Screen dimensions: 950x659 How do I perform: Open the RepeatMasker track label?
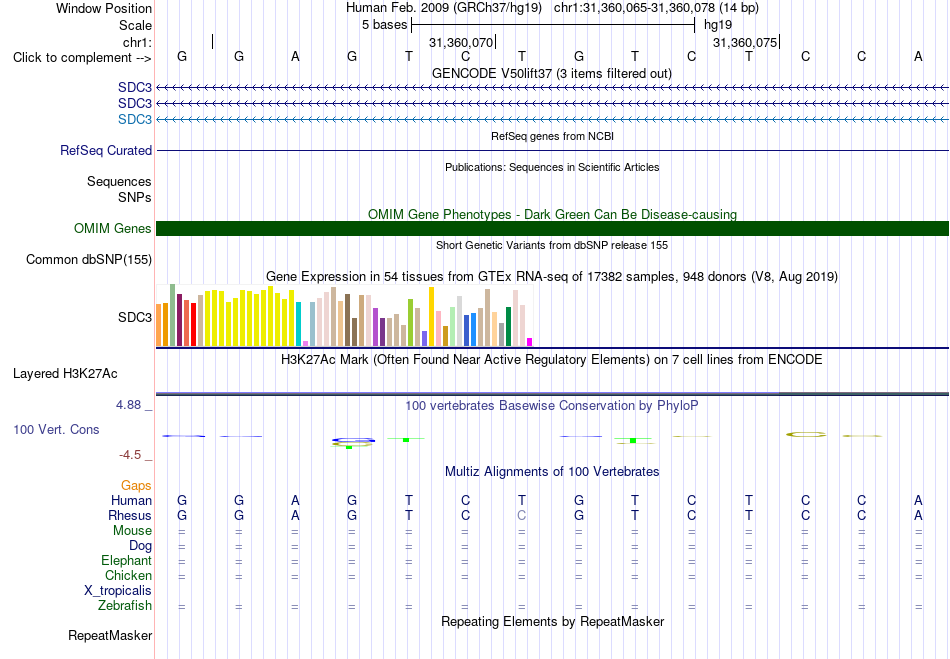pyautogui.click(x=110, y=635)
